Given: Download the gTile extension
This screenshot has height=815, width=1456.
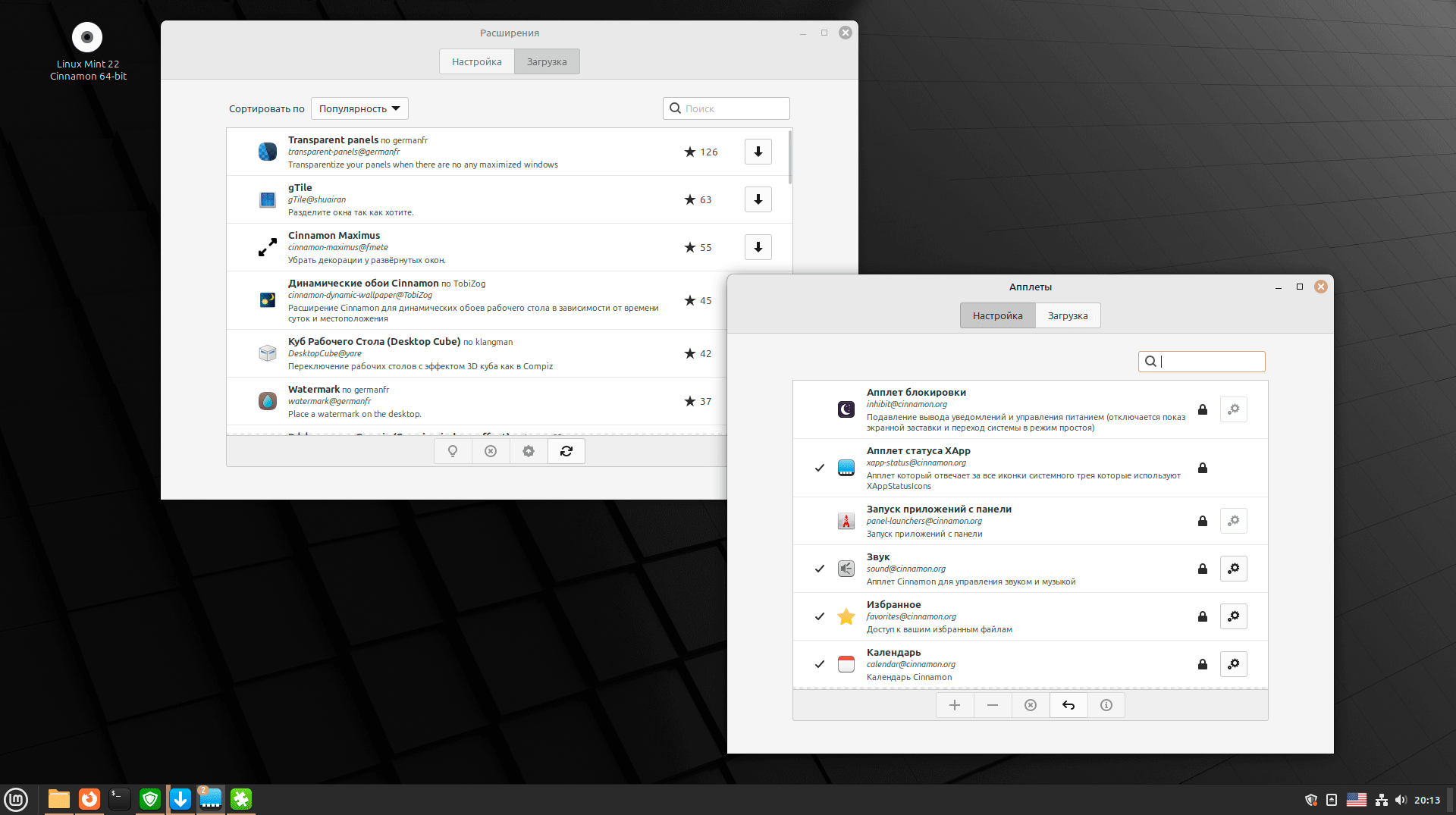Looking at the screenshot, I should click(x=758, y=199).
